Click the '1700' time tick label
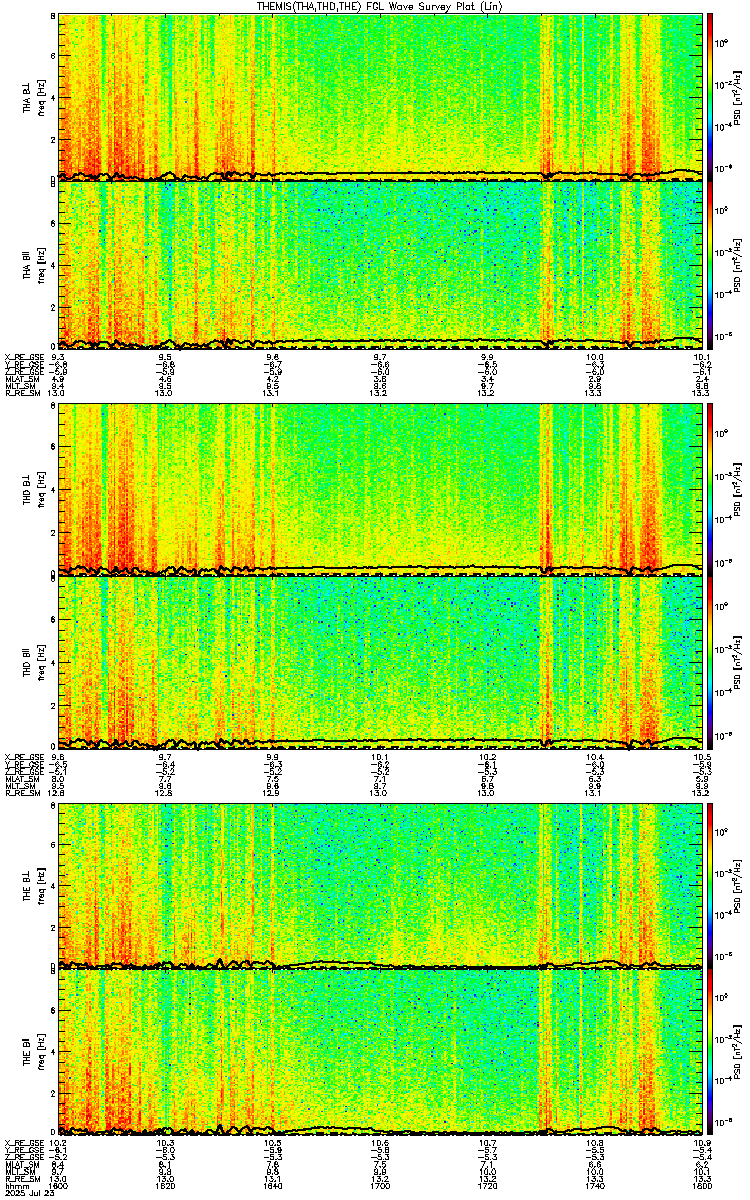The image size is (750, 1200). click(x=380, y=1185)
